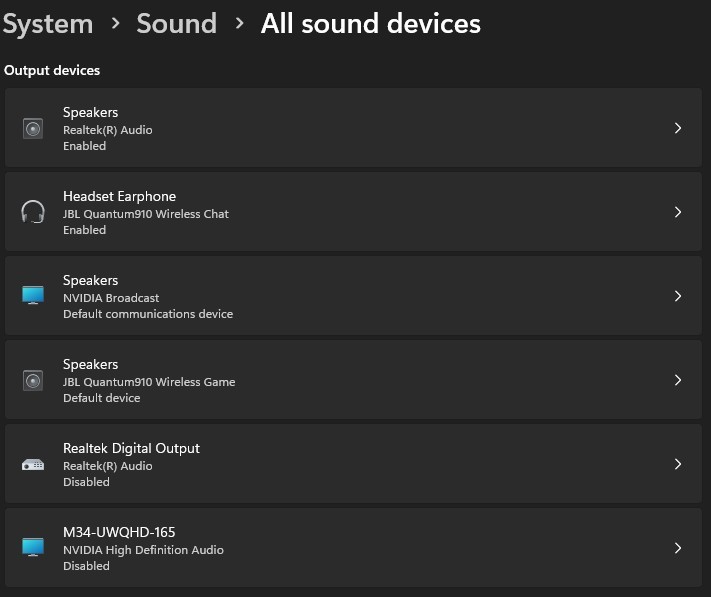The width and height of the screenshot is (711, 597).
Task: Expand Realtek Digital Output chevron
Action: point(677,464)
